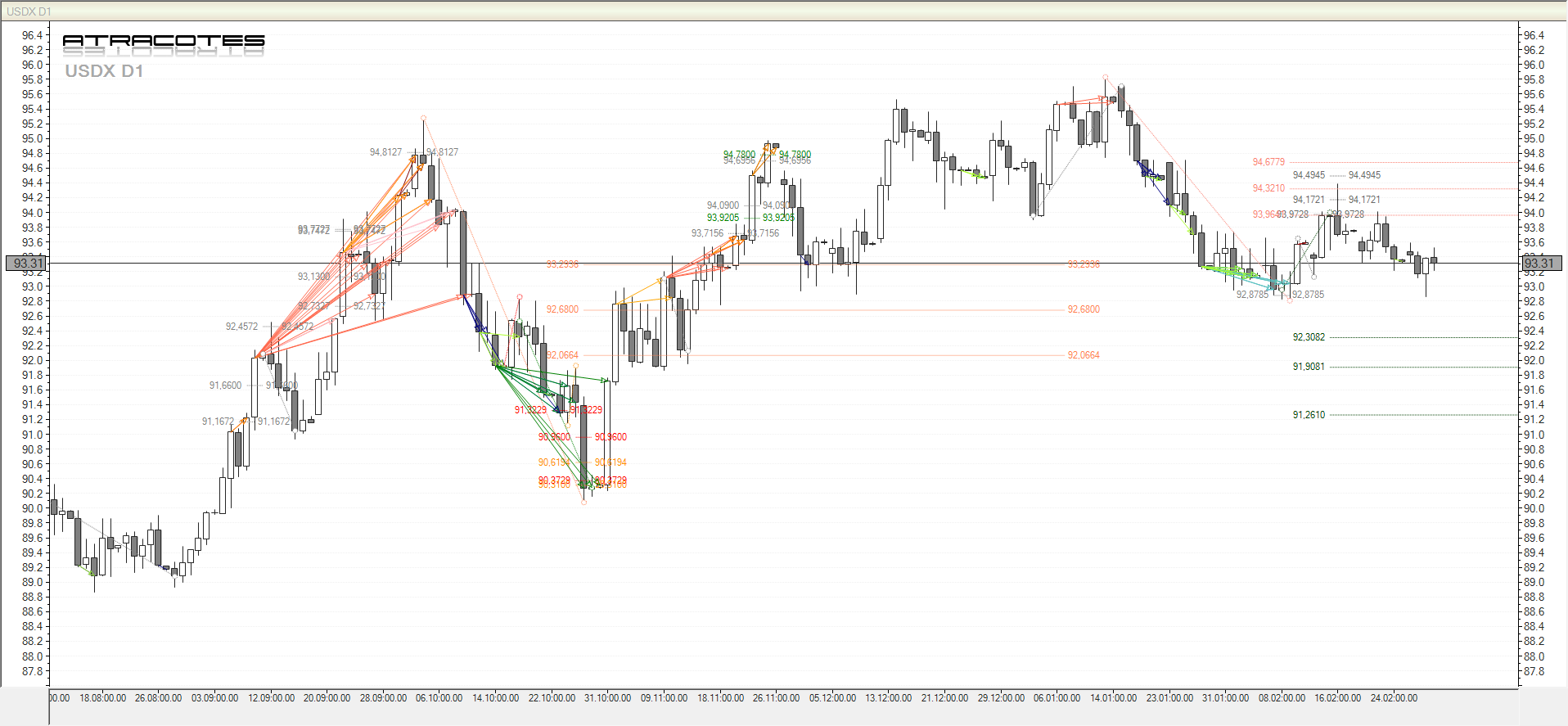Click the 91,6600 level label
Screen dimensions: 1568x726
tap(225, 386)
